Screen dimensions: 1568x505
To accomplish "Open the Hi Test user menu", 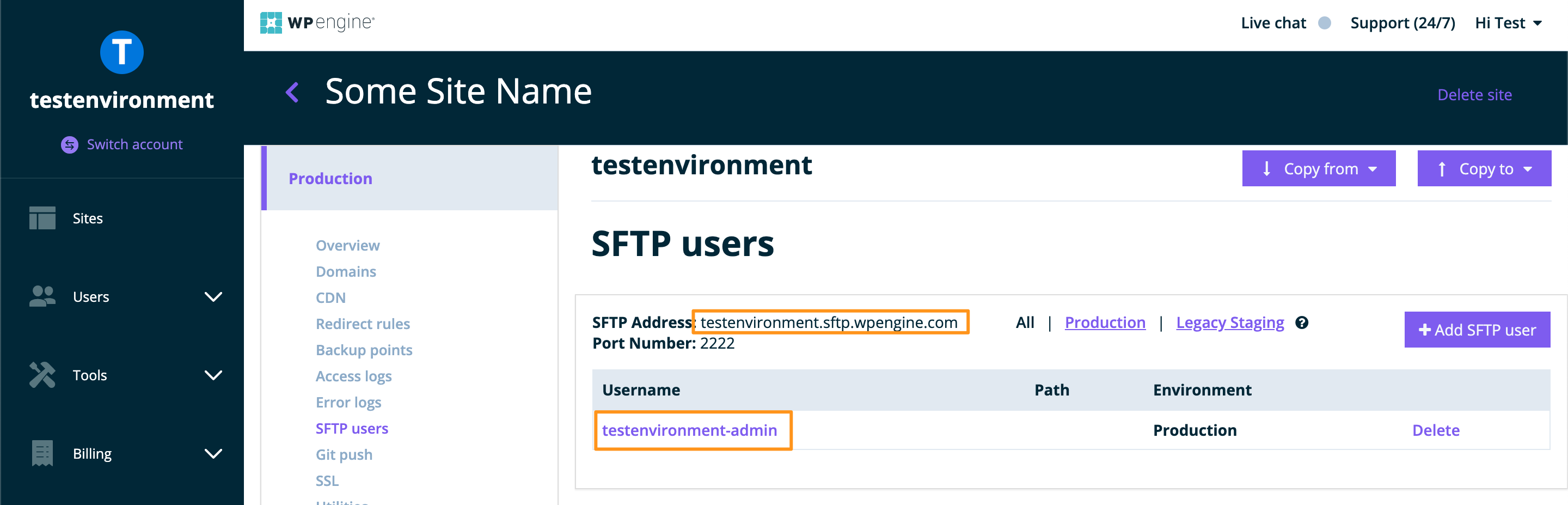I will coord(1508,23).
